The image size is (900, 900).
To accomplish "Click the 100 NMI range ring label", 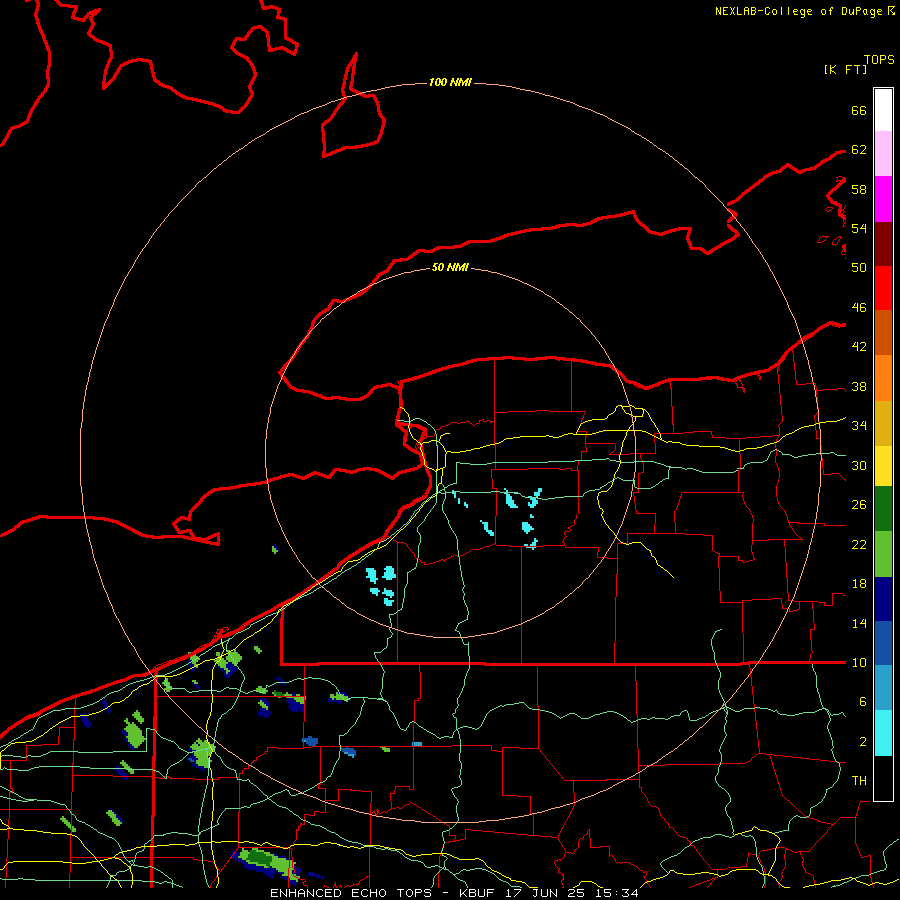I will (x=449, y=83).
